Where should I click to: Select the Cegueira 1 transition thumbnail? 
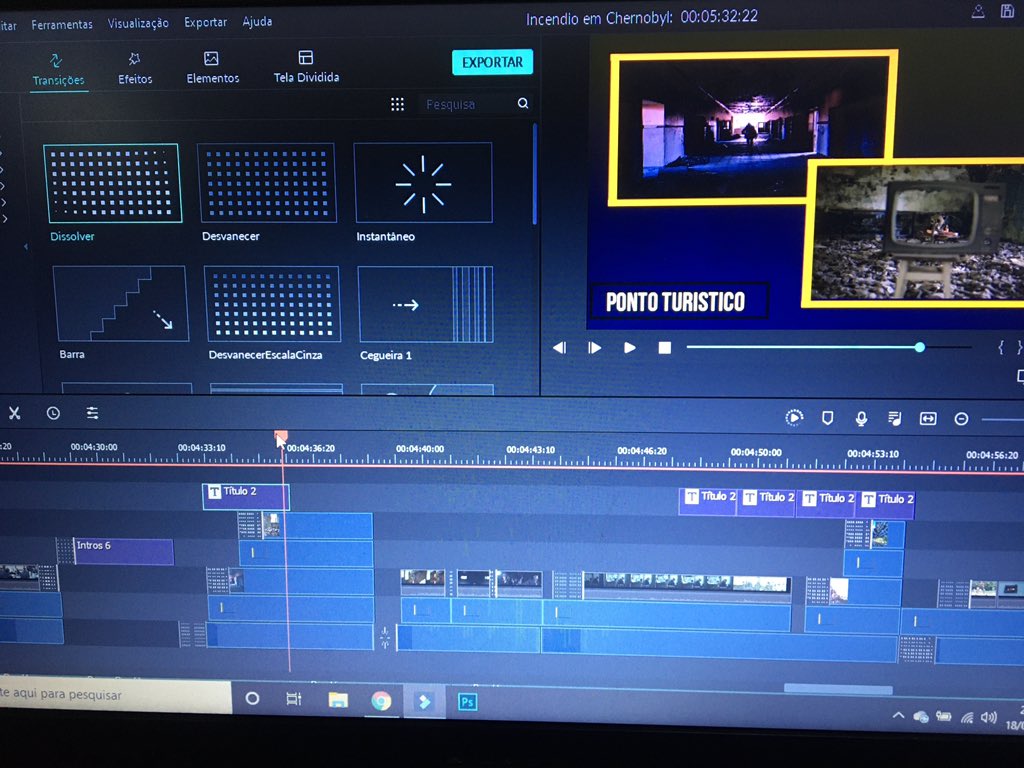(426, 304)
